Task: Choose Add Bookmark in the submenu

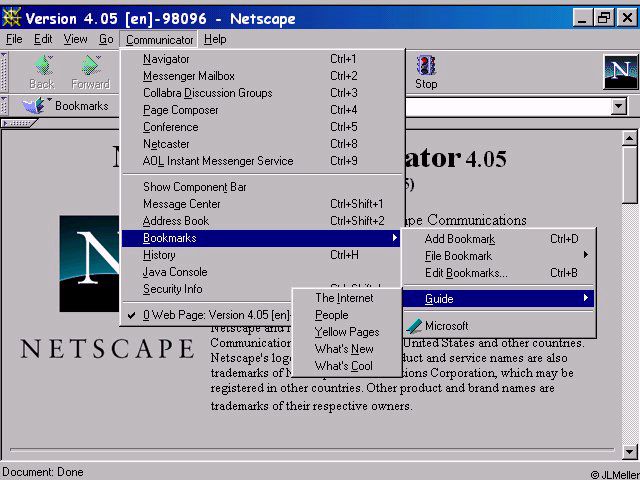Action: [x=459, y=239]
